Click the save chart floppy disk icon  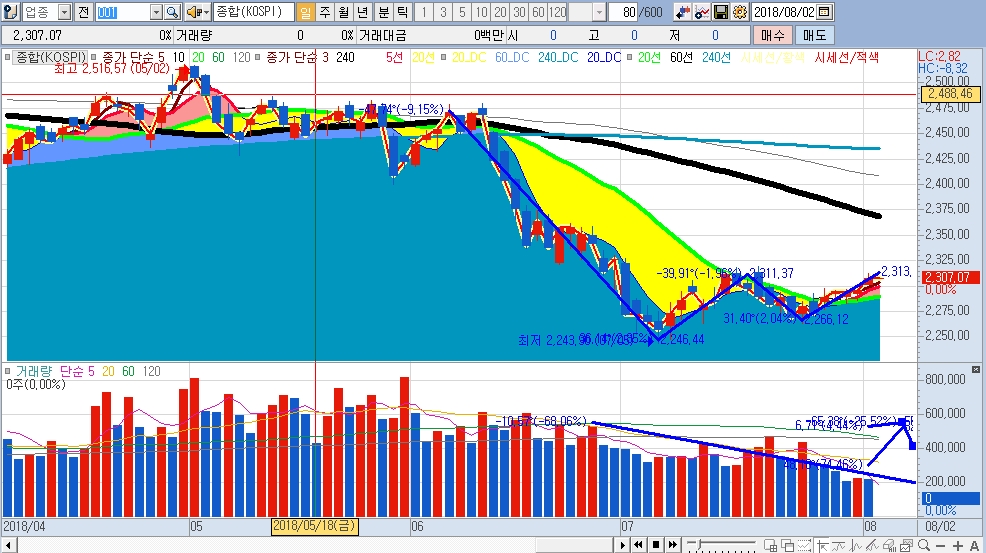point(720,12)
